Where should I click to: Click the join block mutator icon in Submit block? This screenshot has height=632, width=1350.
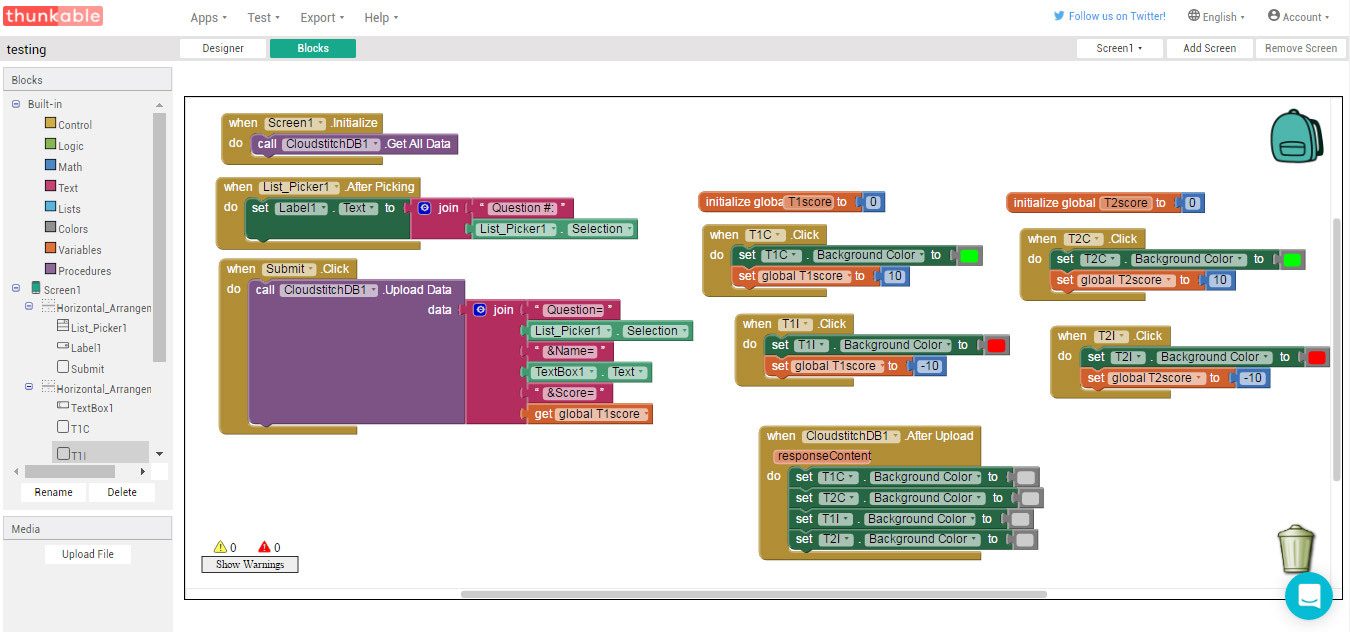(480, 310)
